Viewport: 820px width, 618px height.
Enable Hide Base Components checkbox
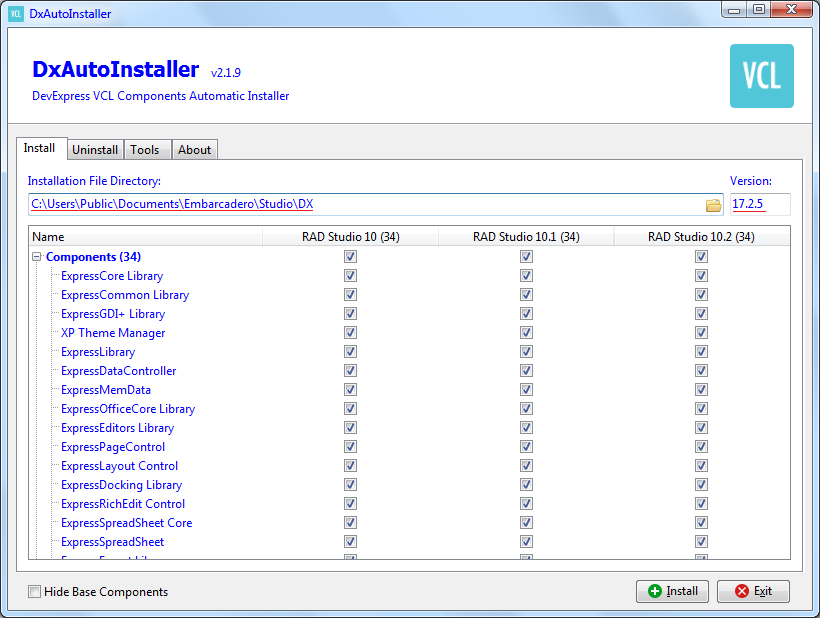pos(35,592)
